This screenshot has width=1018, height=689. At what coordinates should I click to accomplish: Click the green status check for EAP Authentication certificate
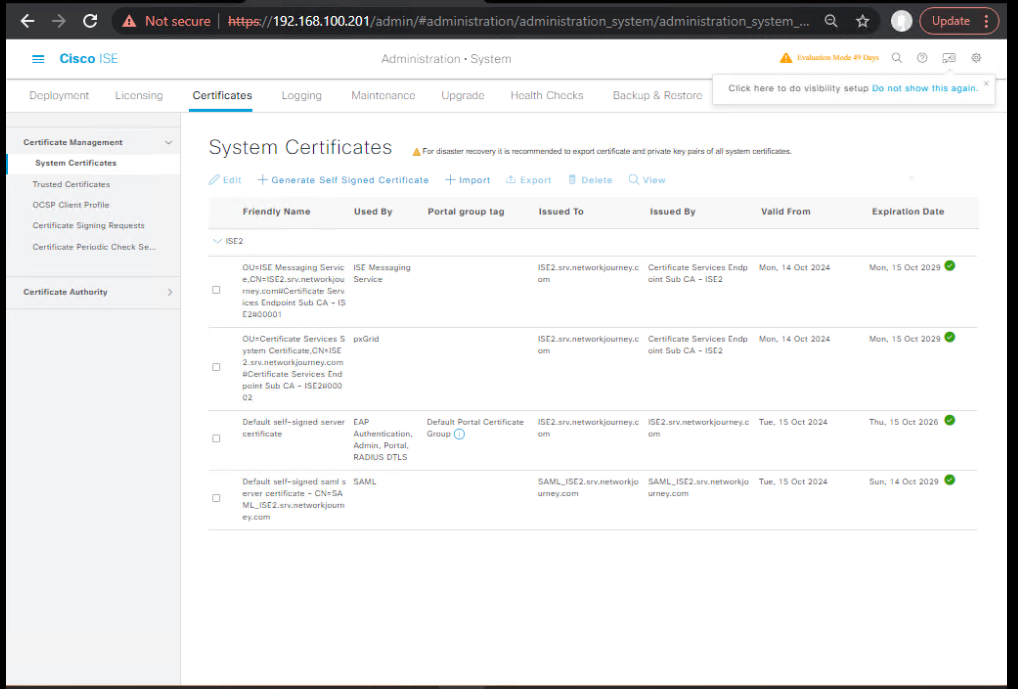(950, 420)
